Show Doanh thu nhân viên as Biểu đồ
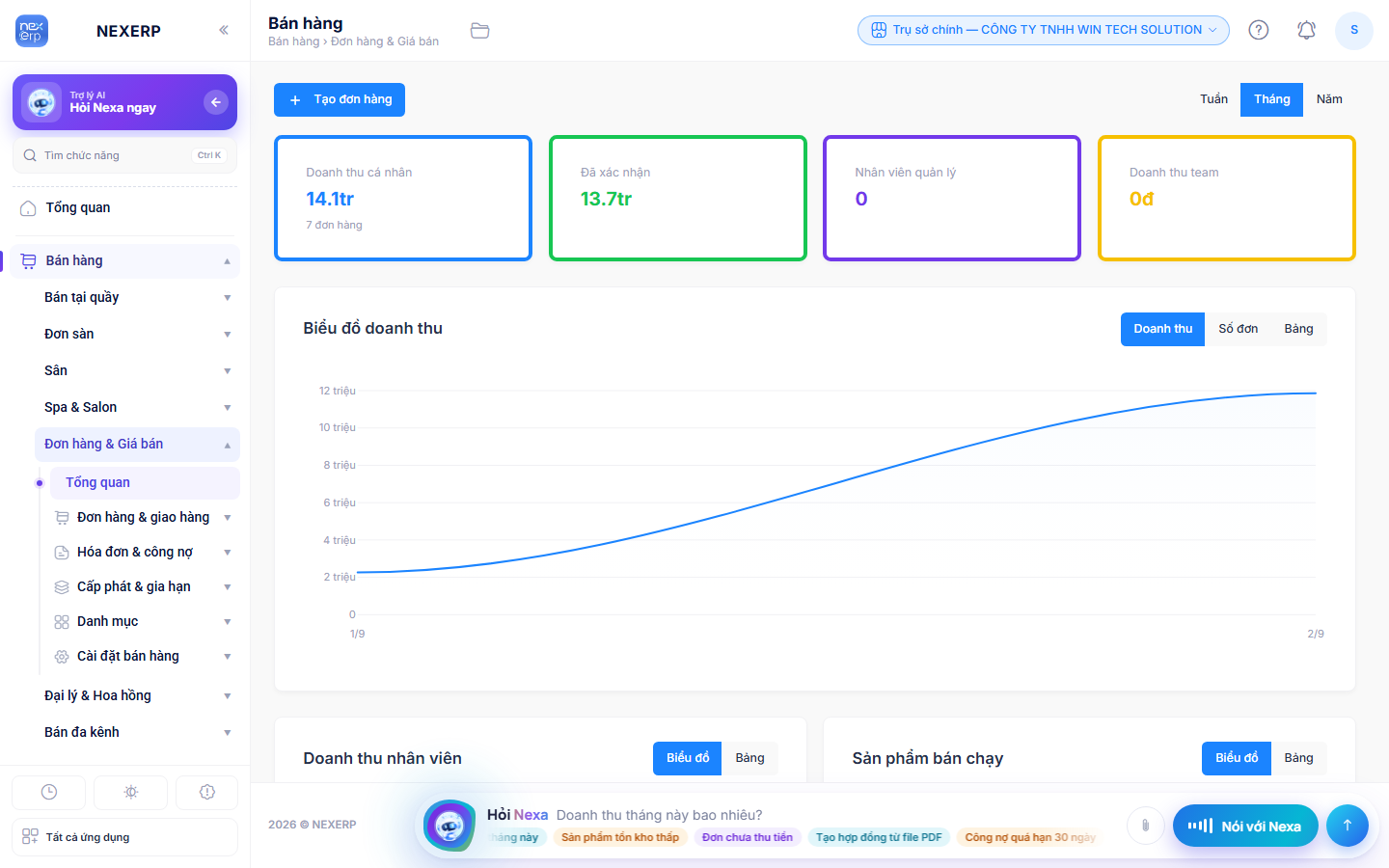The width and height of the screenshot is (1389, 868). pos(688,758)
